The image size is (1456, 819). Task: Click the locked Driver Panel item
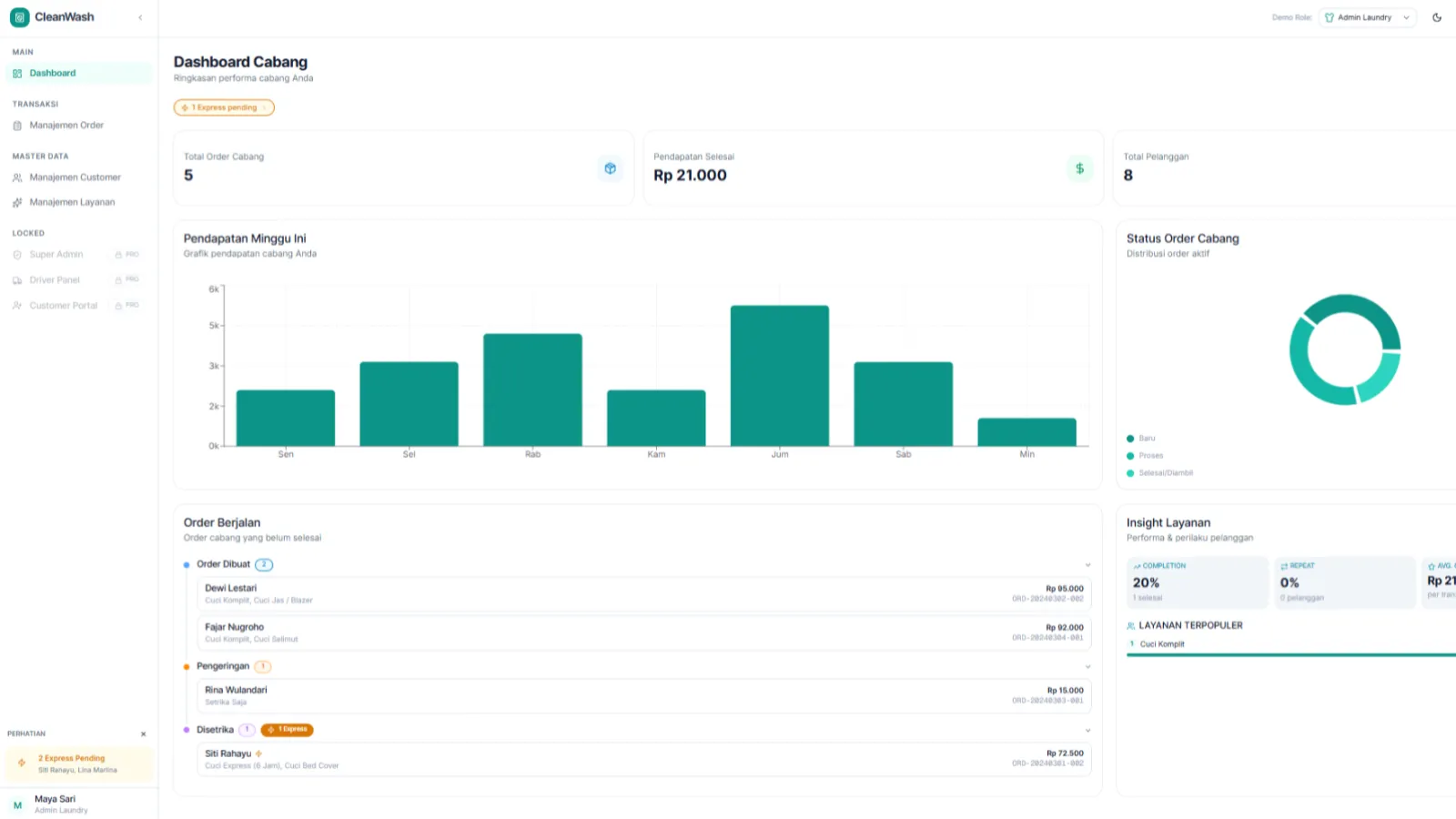79,280
